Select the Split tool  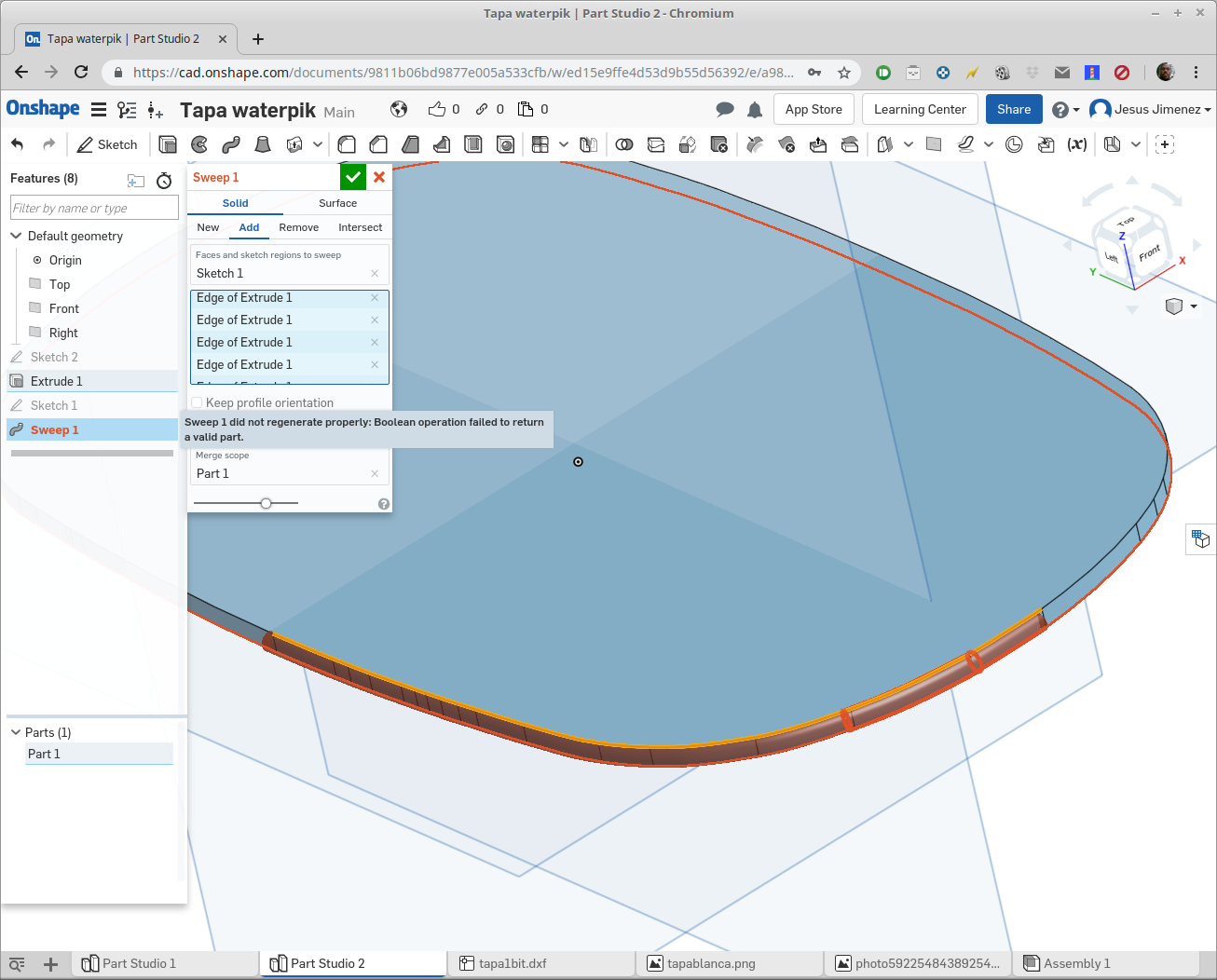point(656,144)
